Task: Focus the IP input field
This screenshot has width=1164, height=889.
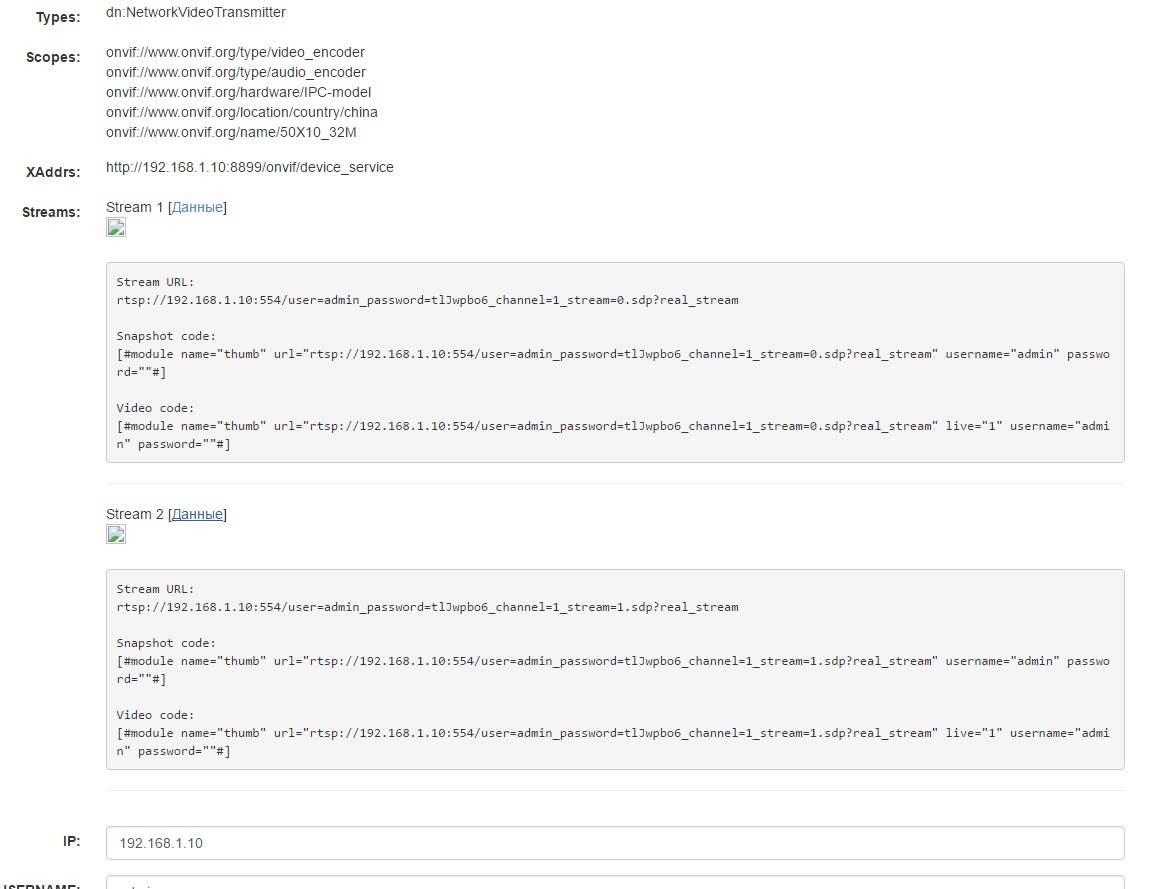Action: pos(614,843)
